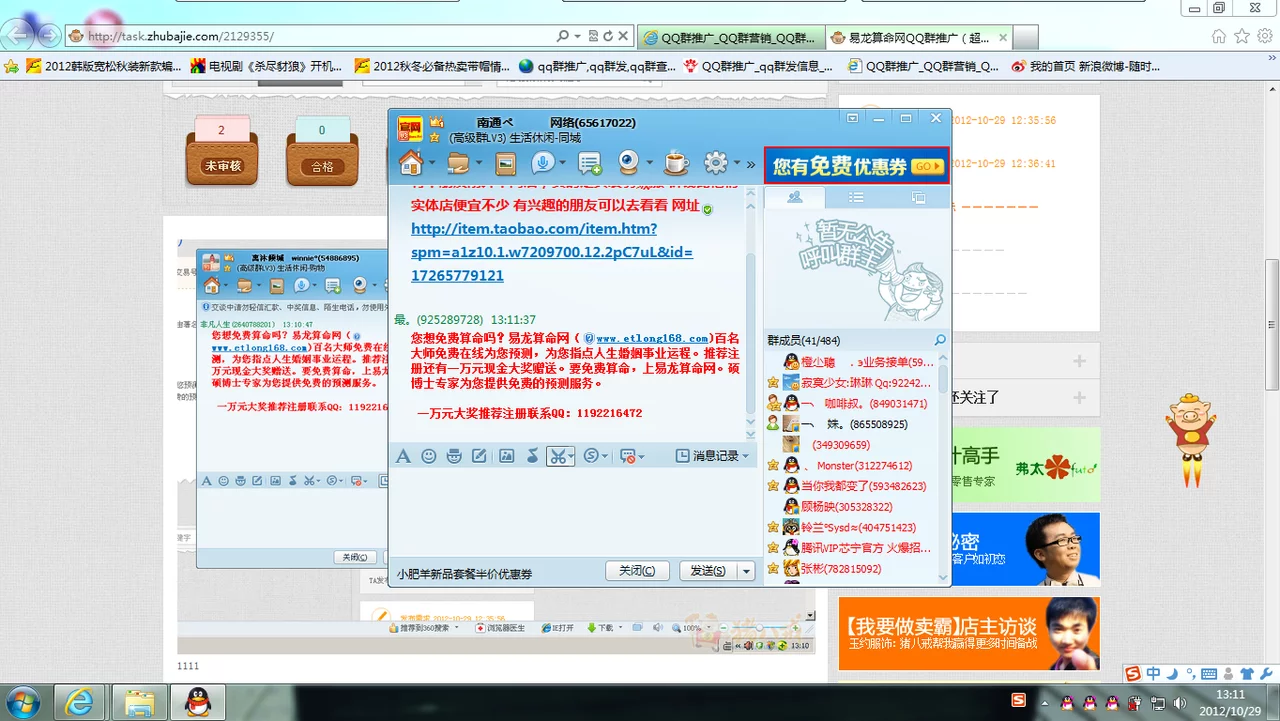Click 关闭(C) button in chat window

(x=637, y=571)
